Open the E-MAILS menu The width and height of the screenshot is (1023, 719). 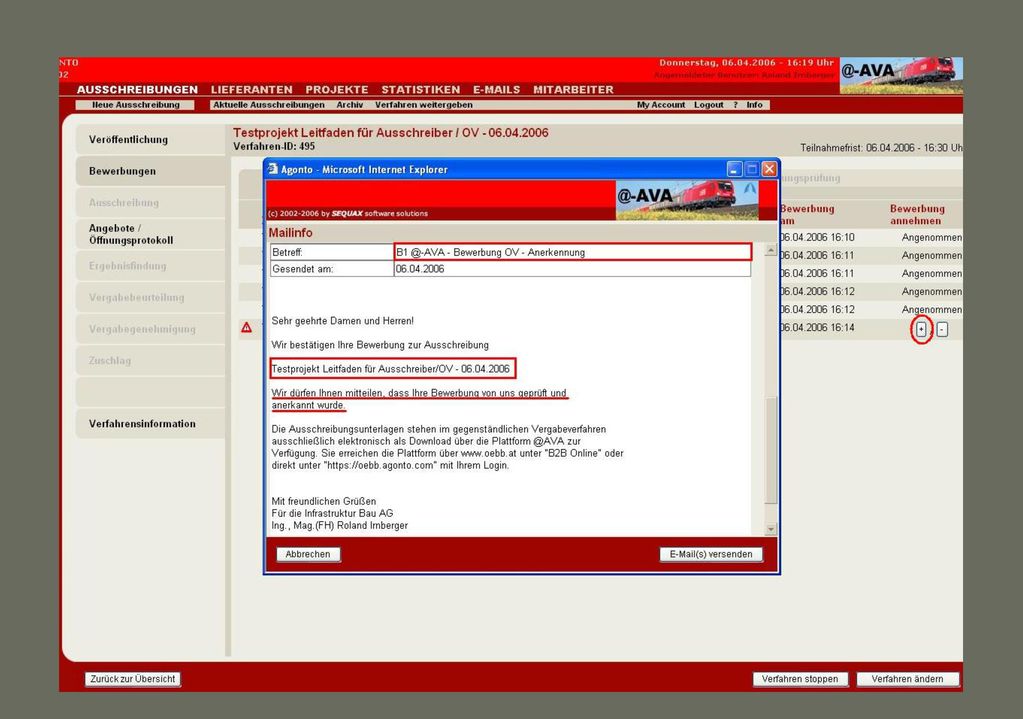pos(496,89)
